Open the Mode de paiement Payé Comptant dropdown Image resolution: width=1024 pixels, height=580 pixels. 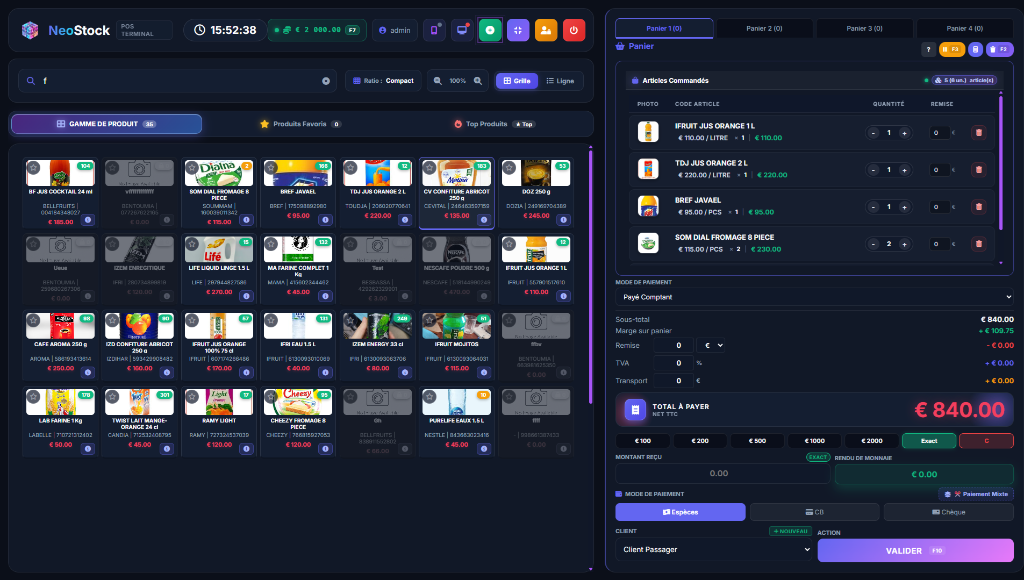click(814, 297)
